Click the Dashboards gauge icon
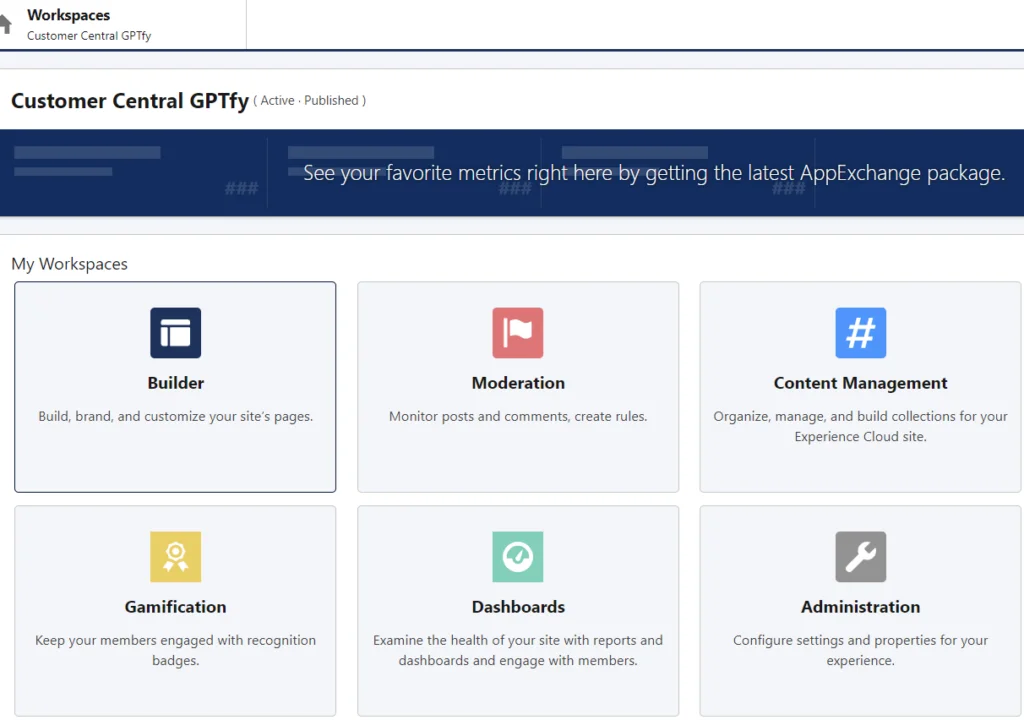This screenshot has height=720, width=1024. (518, 557)
